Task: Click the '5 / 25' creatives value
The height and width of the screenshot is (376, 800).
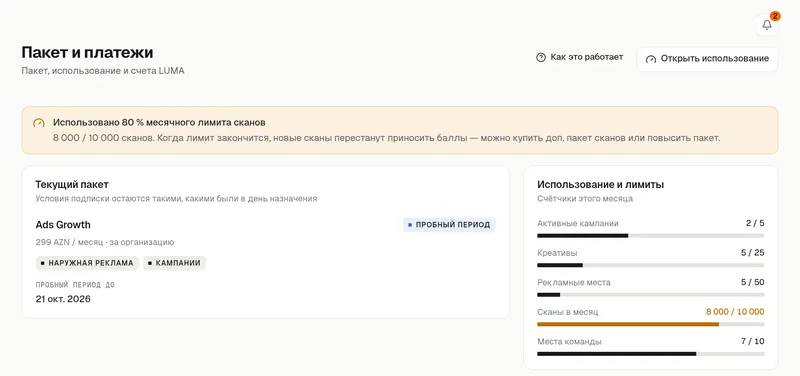Action: (x=753, y=253)
